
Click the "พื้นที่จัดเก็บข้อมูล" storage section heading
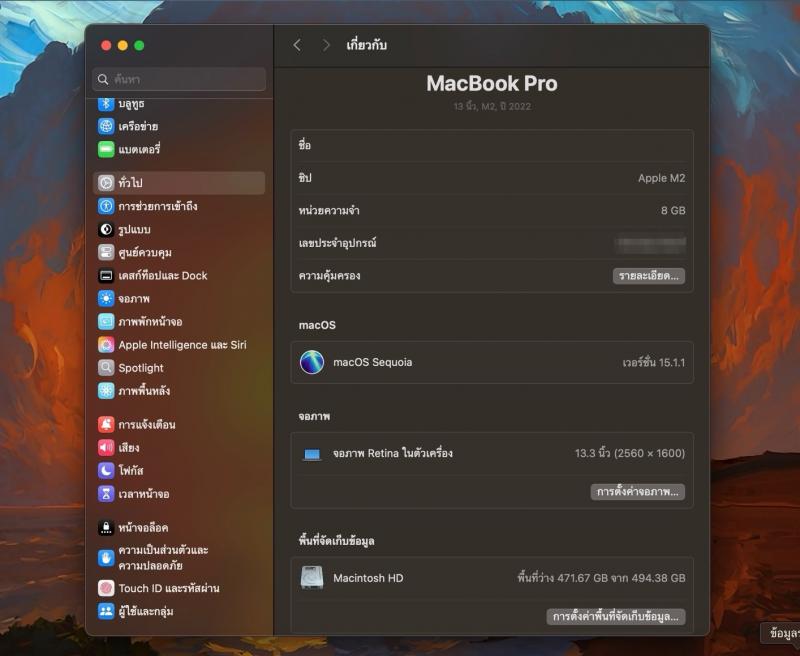337,541
